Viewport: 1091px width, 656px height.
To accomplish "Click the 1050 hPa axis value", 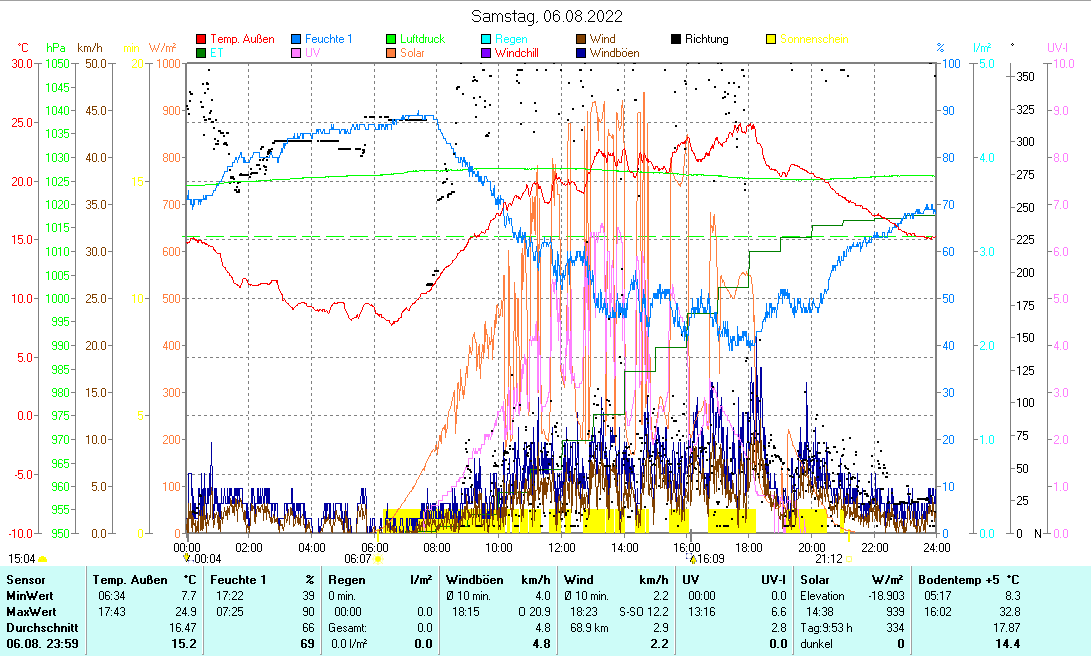I will pos(57,63).
